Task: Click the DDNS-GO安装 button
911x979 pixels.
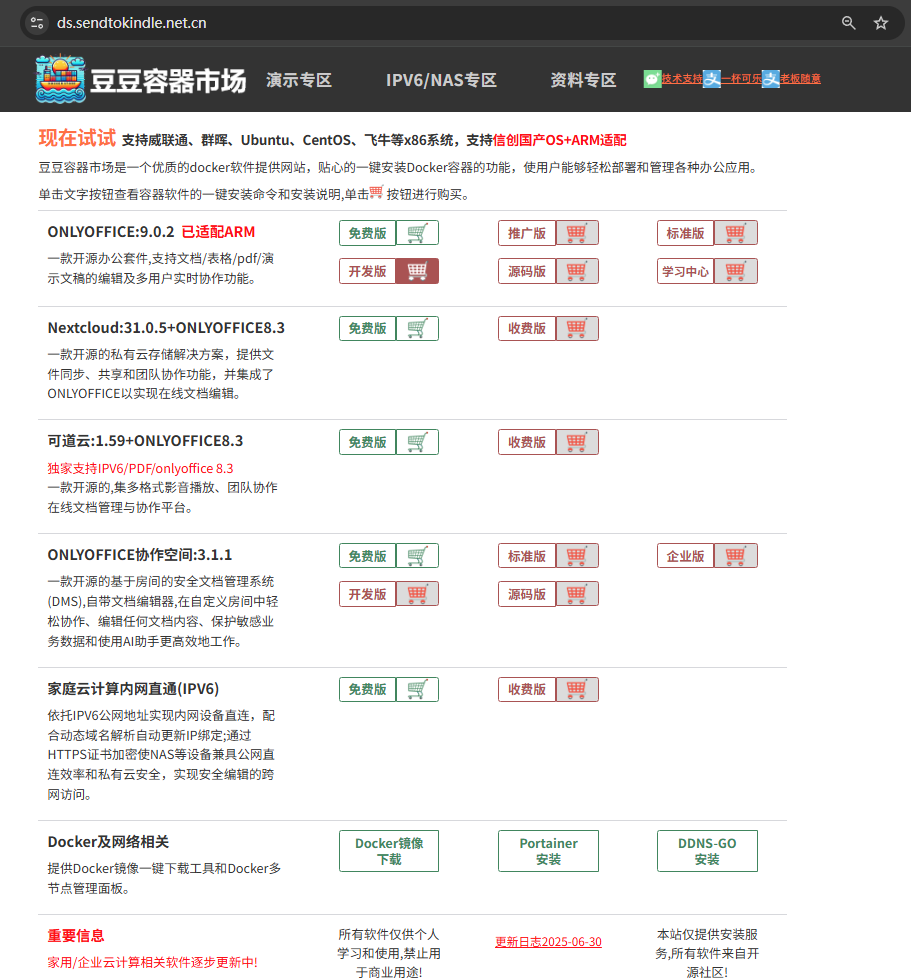Action: 707,851
